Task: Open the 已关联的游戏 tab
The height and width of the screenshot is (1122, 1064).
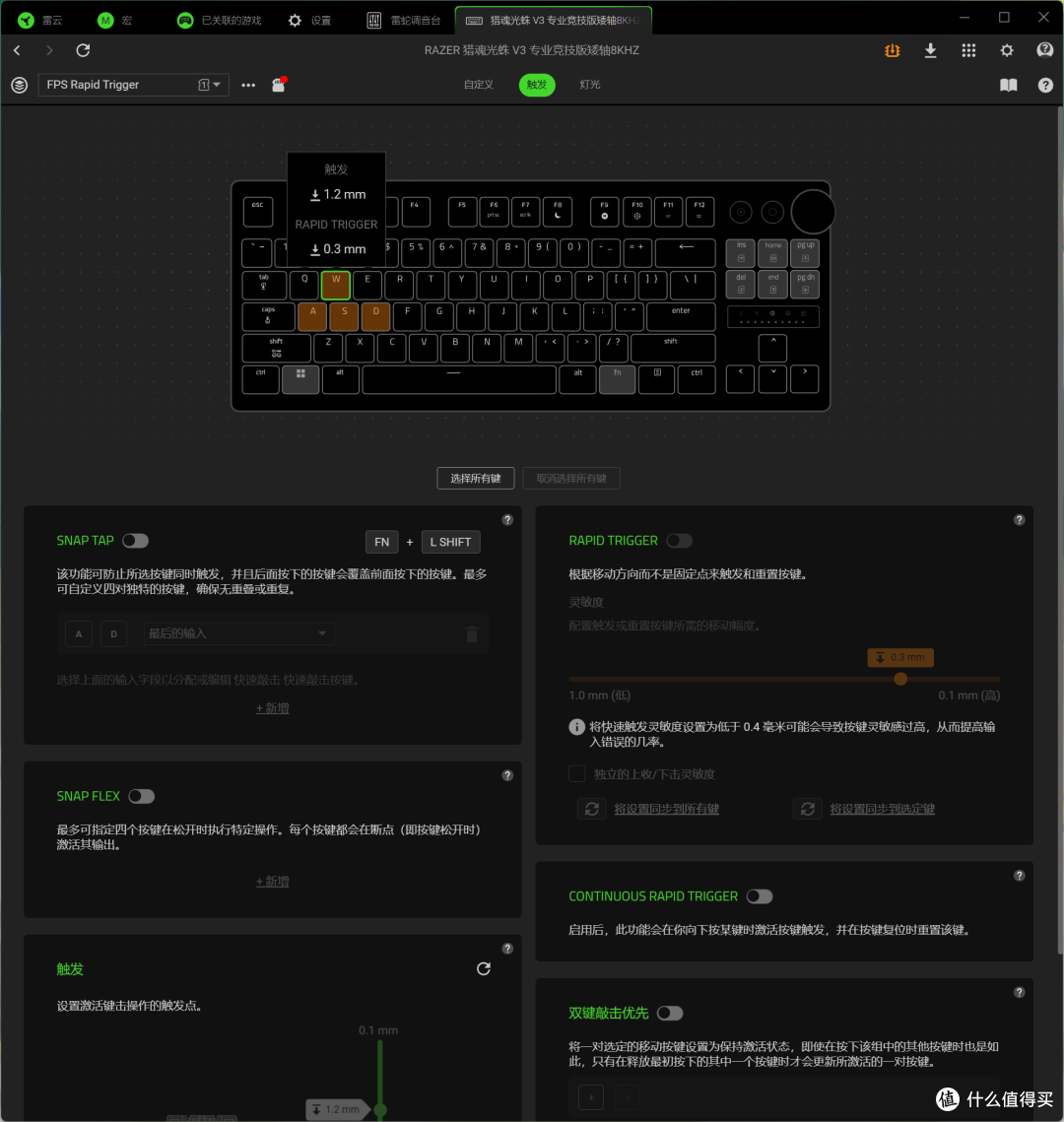Action: (220, 20)
